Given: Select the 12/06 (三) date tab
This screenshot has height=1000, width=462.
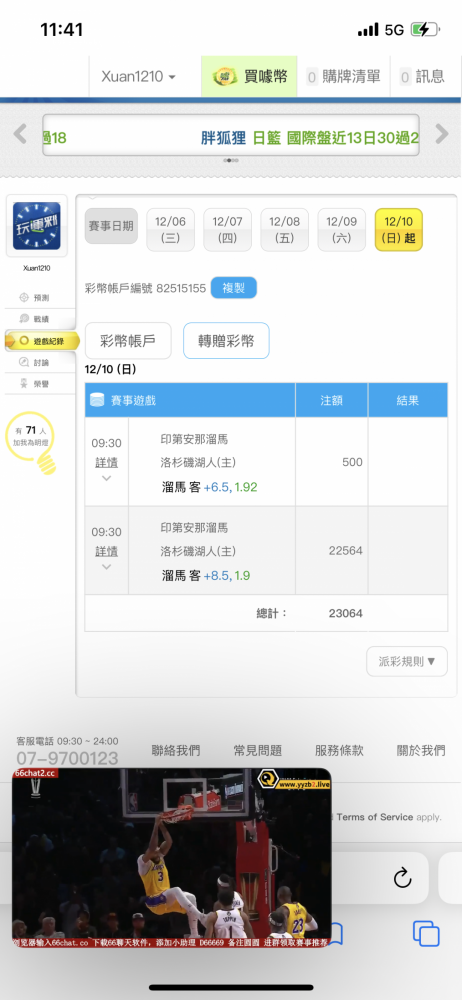Looking at the screenshot, I should [x=170, y=230].
